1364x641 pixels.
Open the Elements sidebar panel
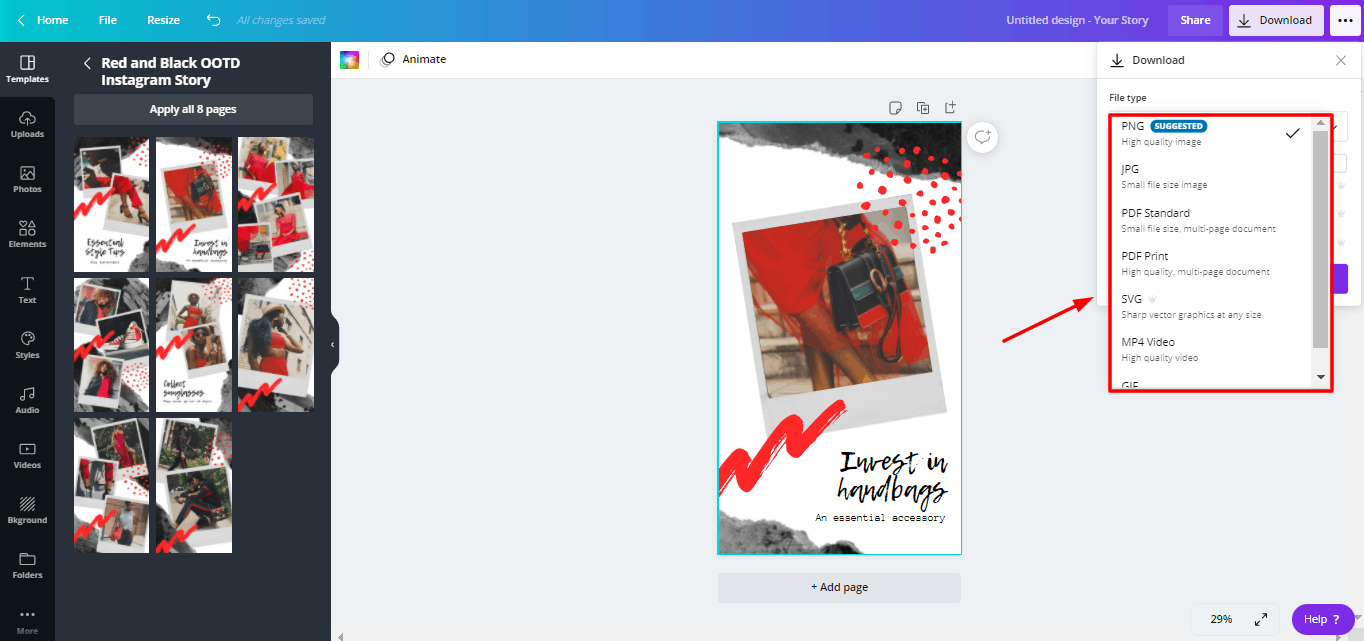pos(27,234)
